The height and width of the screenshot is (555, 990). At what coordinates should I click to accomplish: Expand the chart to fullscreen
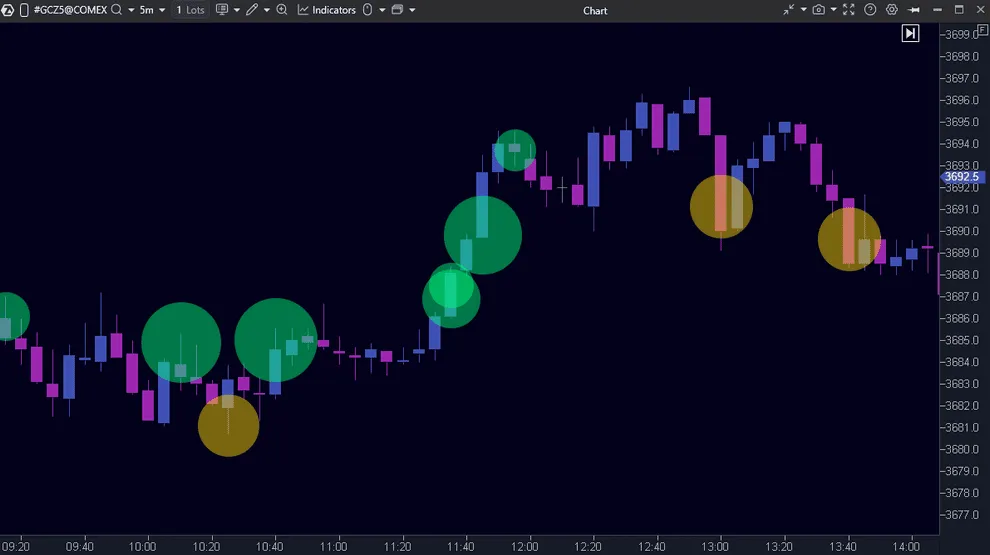pyautogui.click(x=849, y=10)
